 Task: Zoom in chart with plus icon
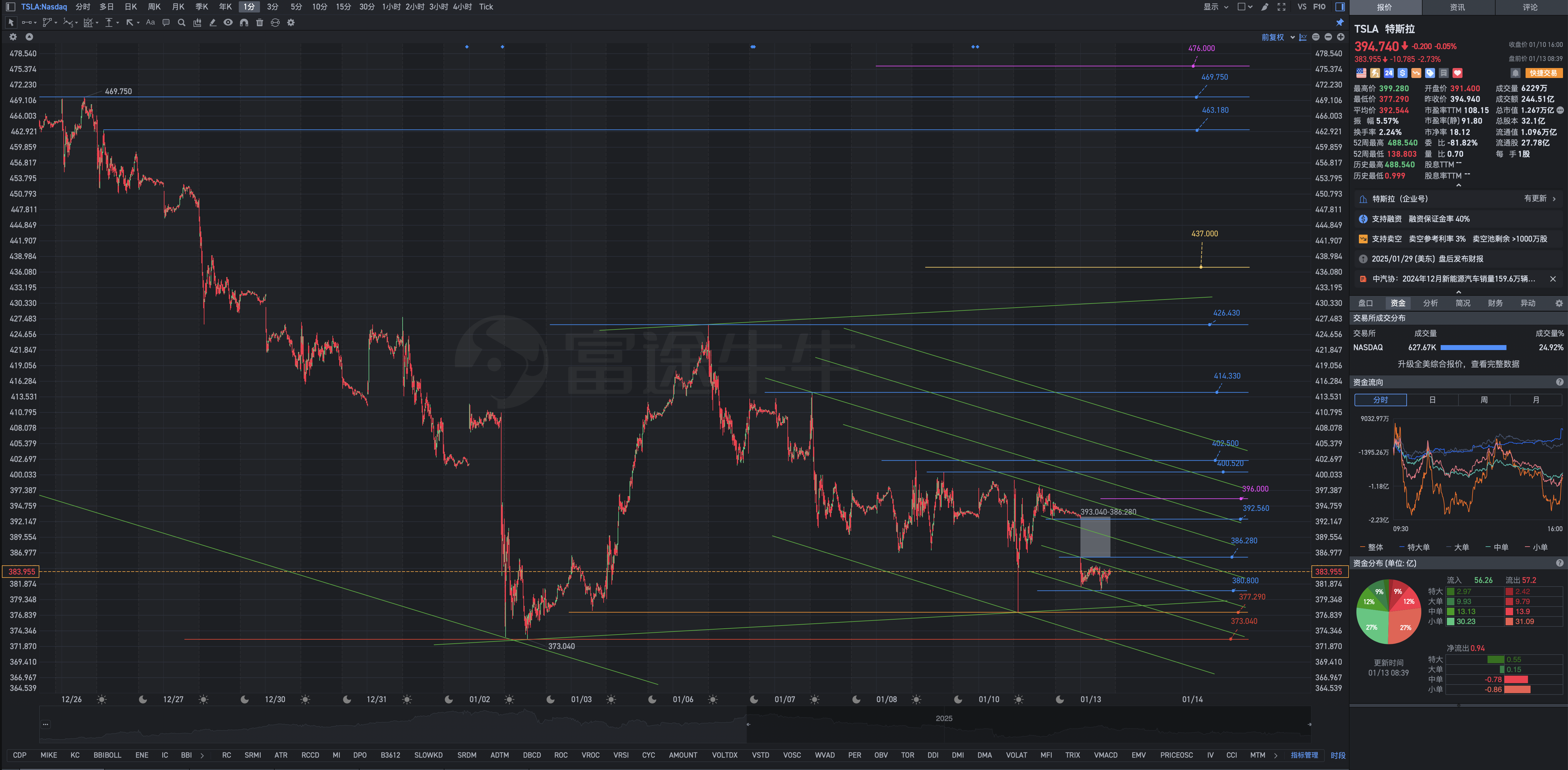[x=1340, y=37]
